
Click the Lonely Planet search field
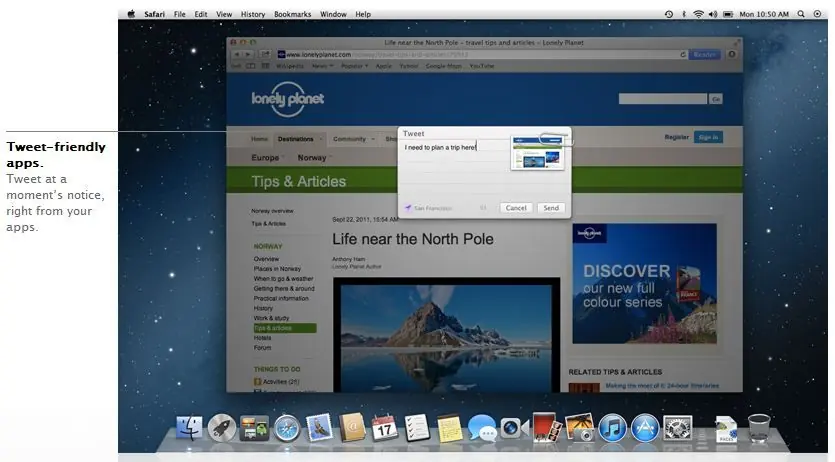click(662, 99)
